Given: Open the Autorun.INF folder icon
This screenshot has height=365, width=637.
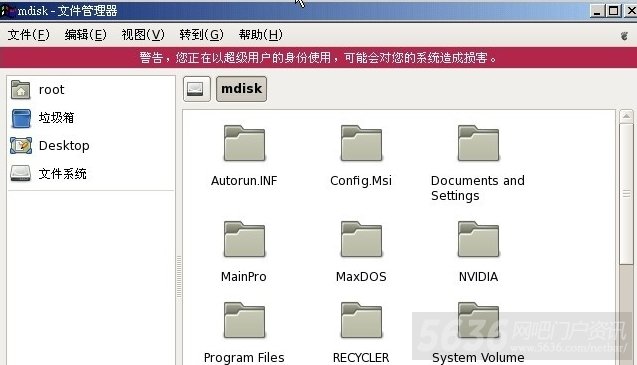Looking at the screenshot, I should pos(244,143).
